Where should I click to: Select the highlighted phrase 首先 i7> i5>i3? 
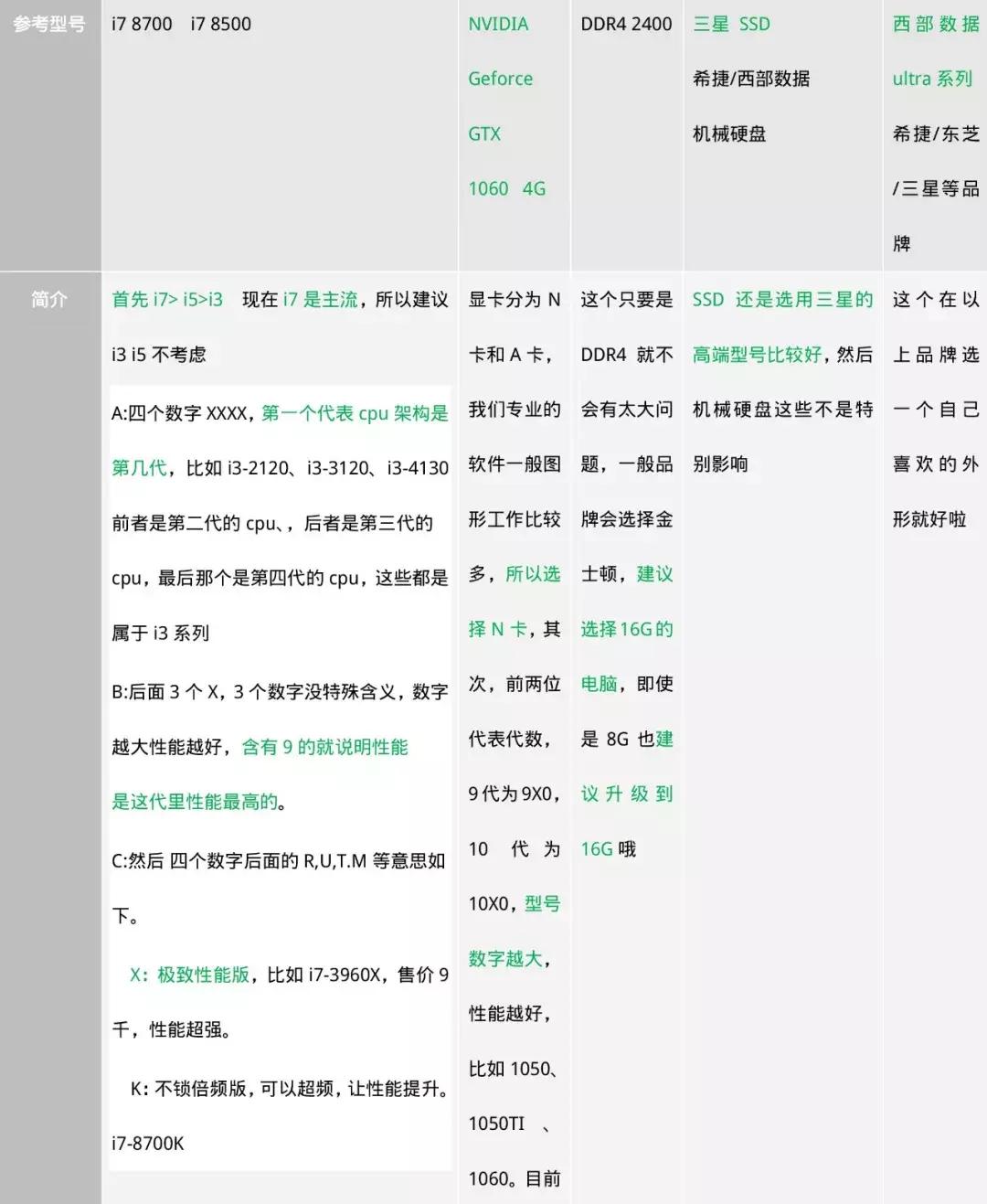170,299
